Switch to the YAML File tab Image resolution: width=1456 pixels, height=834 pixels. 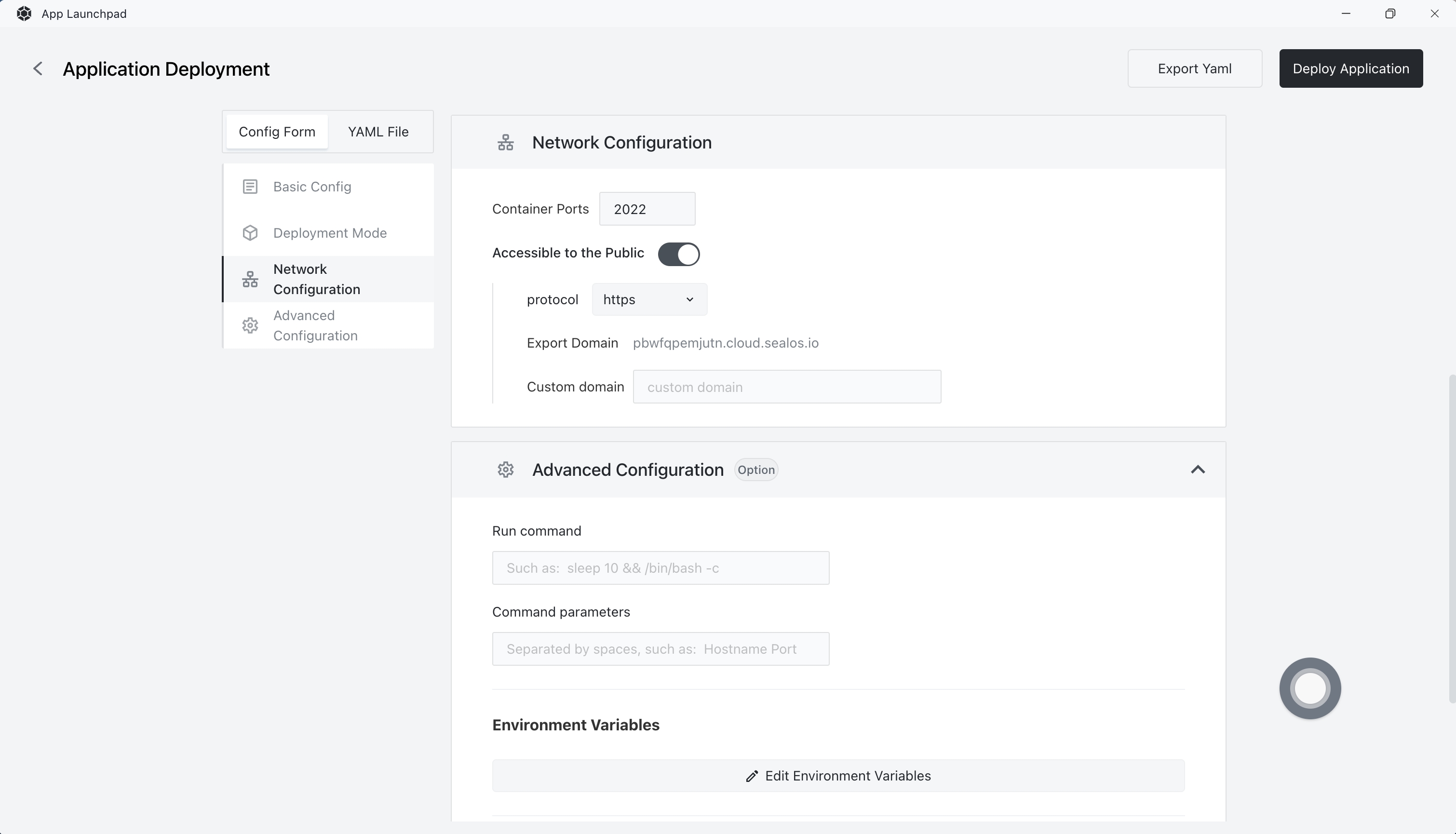pyautogui.click(x=378, y=132)
